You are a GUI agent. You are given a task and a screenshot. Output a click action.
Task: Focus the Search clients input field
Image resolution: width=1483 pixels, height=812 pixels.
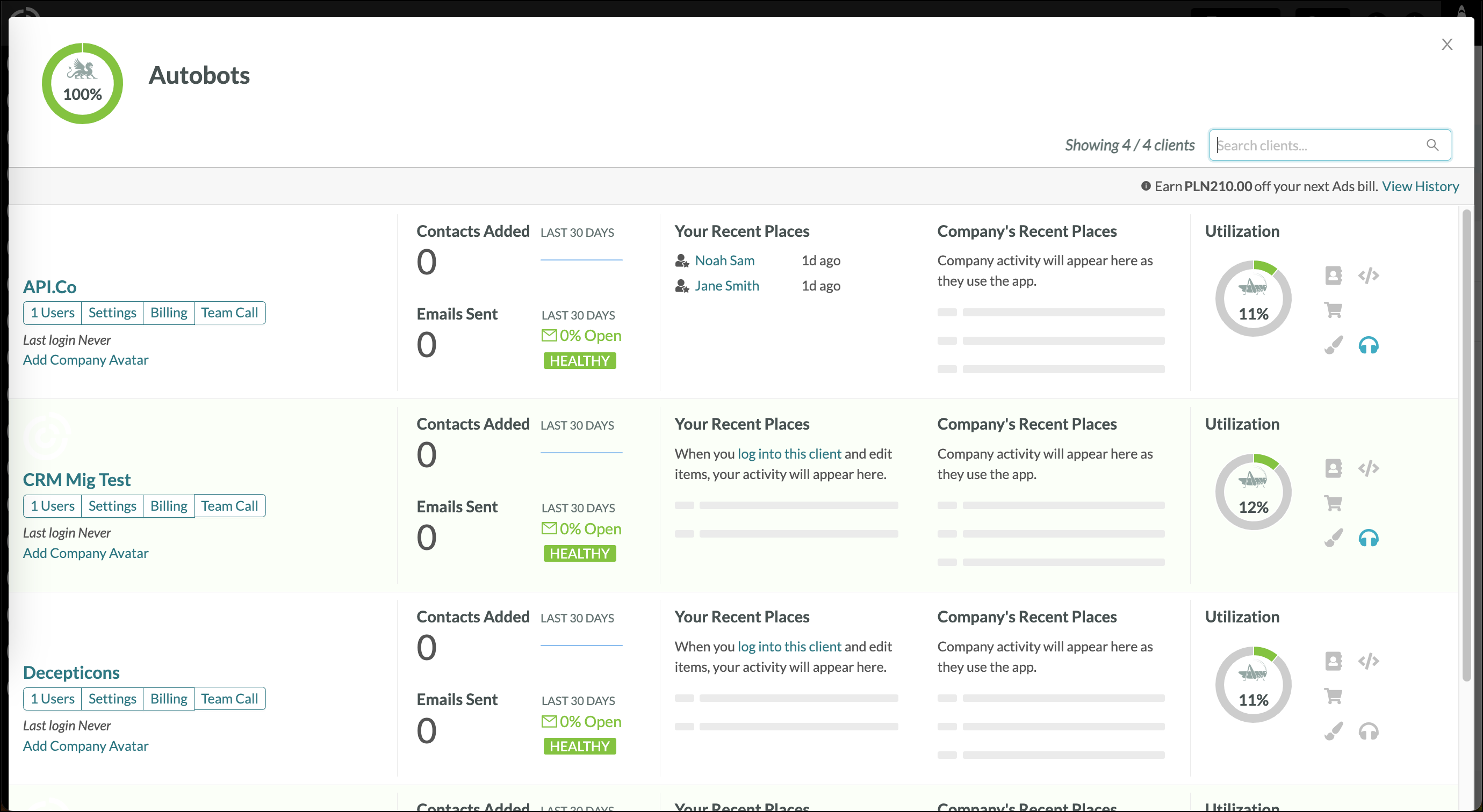(x=1329, y=145)
